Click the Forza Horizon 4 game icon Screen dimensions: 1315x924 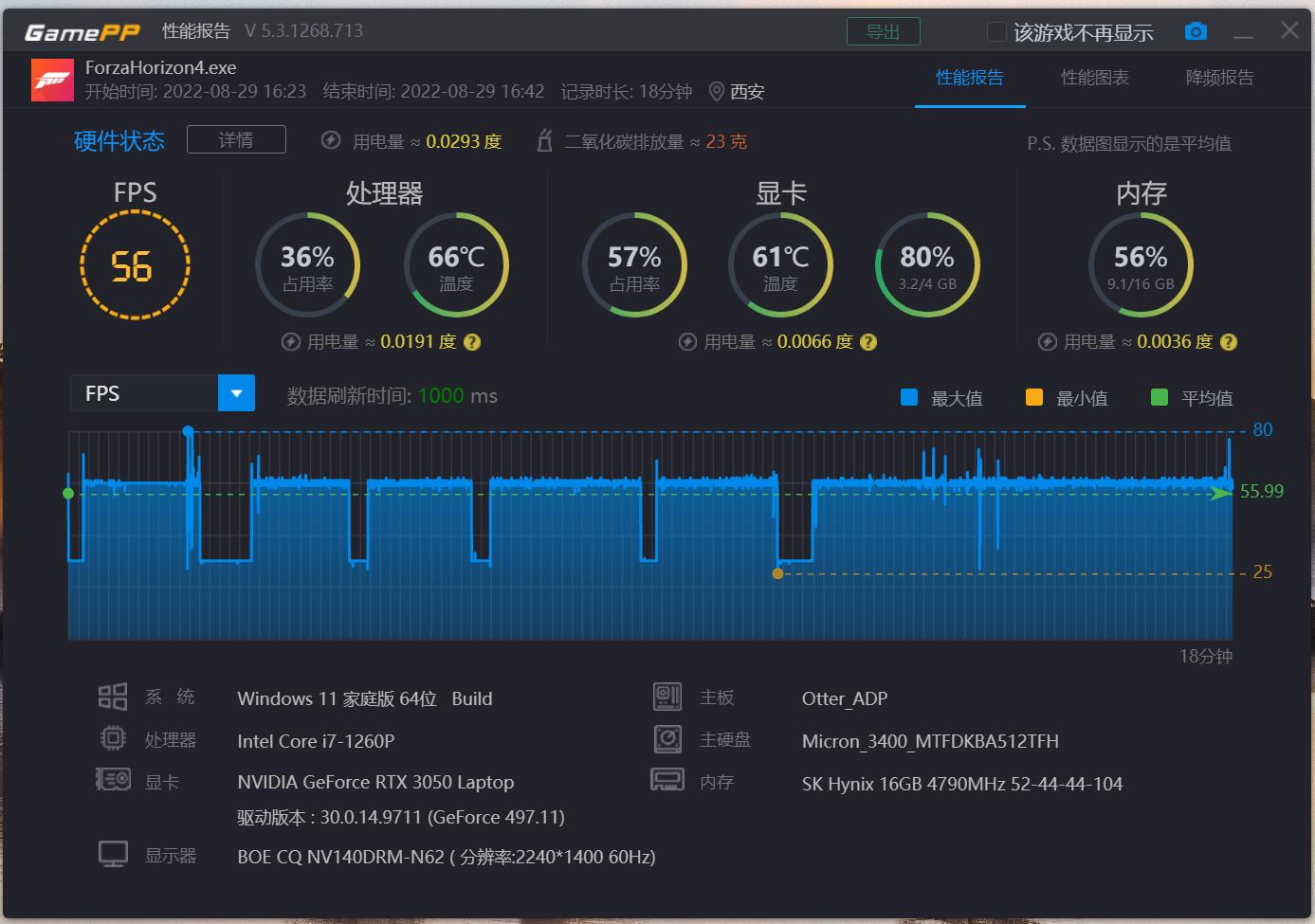[x=52, y=81]
